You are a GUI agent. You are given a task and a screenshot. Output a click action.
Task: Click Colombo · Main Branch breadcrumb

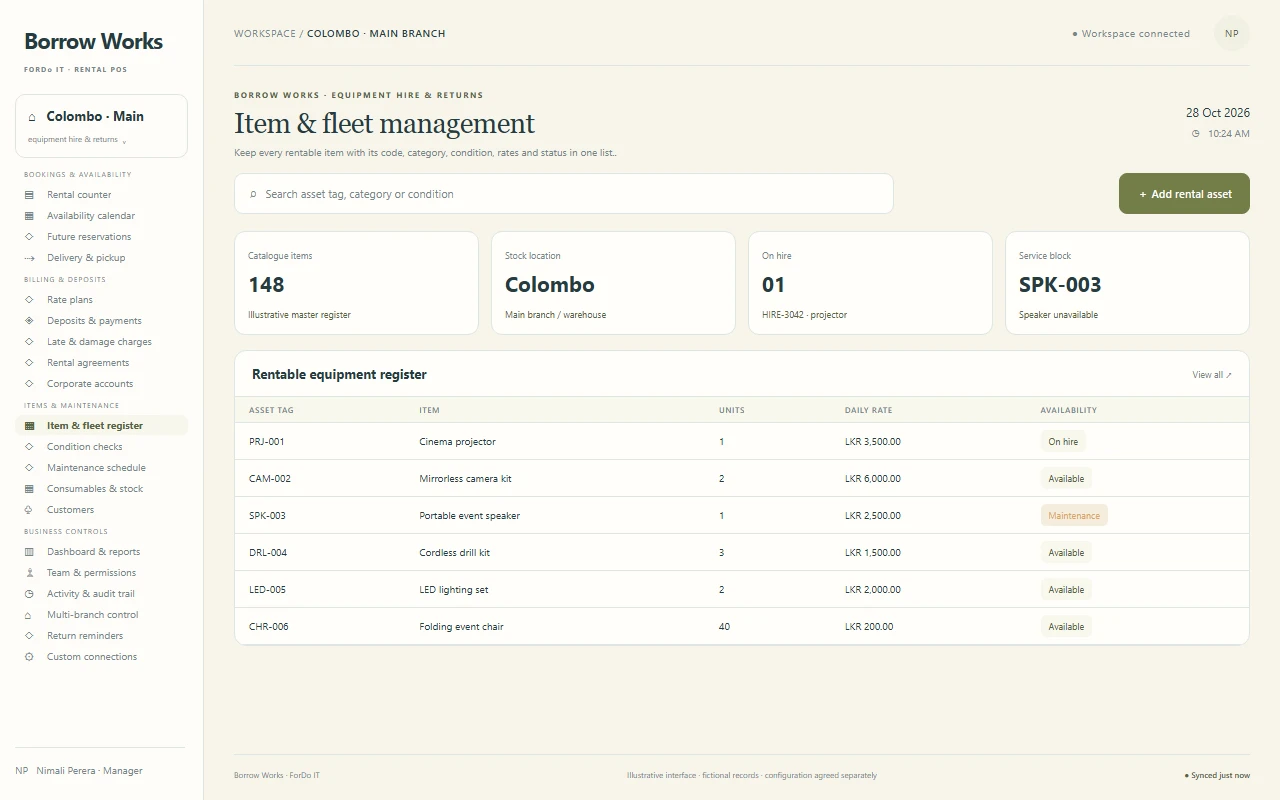pos(376,34)
